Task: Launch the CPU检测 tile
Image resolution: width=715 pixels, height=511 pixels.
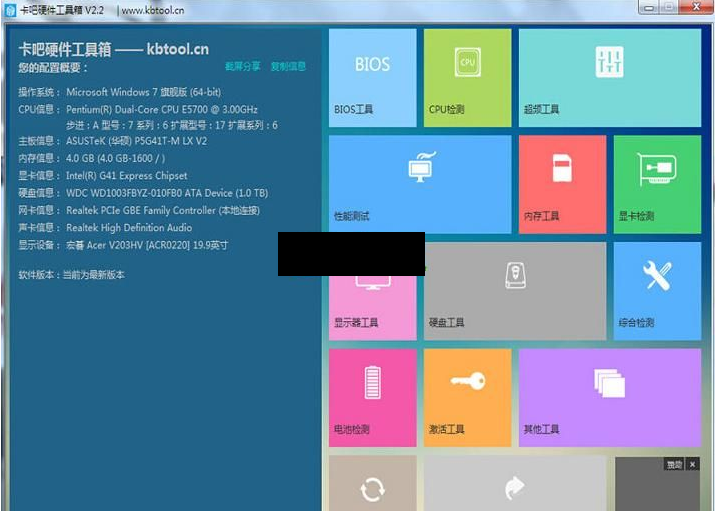Action: coord(467,78)
